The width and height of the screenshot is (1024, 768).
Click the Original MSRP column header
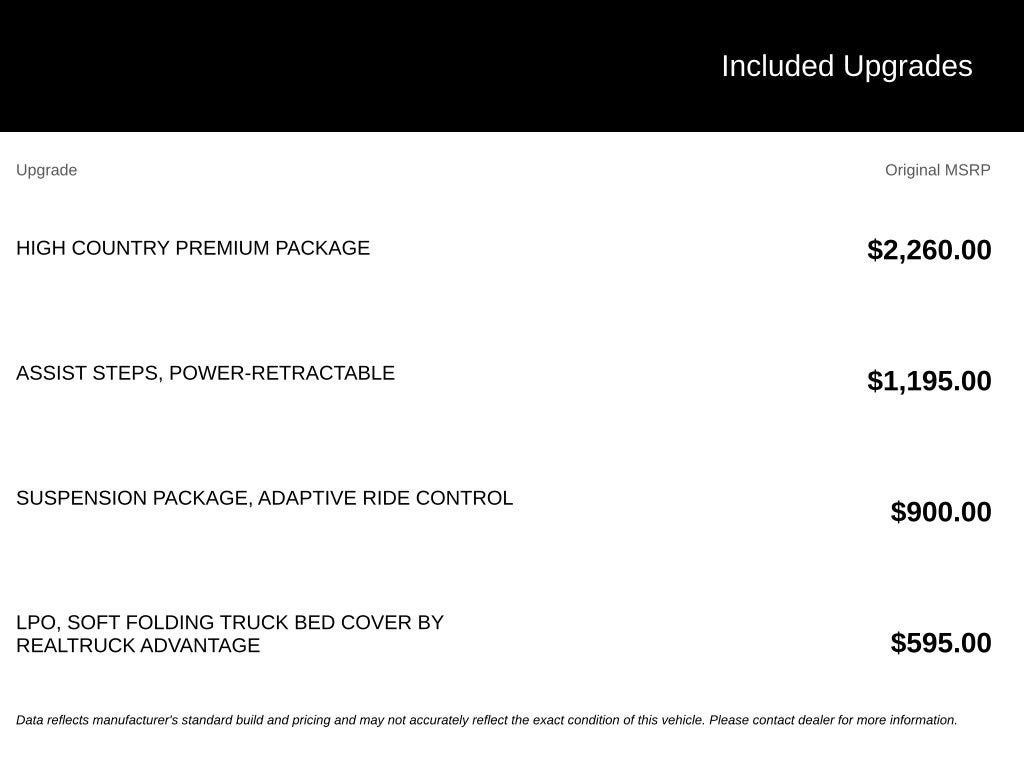pyautogui.click(x=937, y=170)
